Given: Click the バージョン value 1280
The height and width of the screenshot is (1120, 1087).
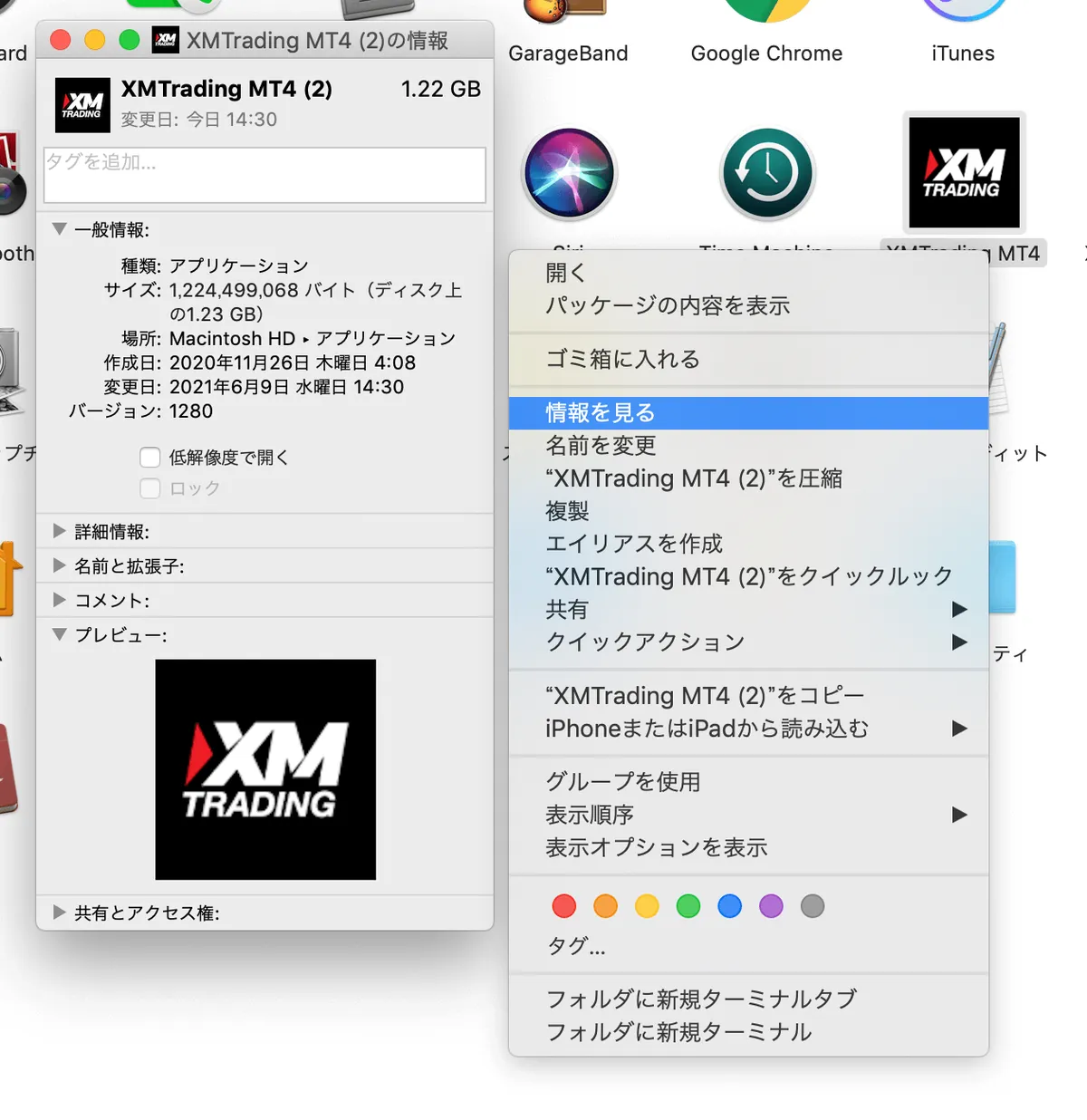Looking at the screenshot, I should 191,411.
